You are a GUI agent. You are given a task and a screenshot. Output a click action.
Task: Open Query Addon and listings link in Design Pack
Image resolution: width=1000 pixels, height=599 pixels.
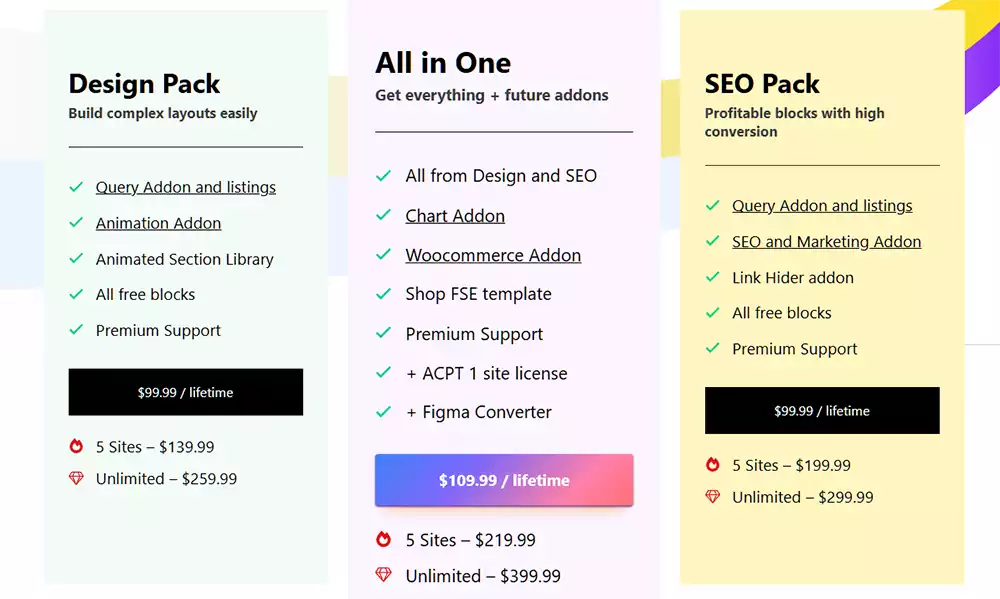pos(185,187)
